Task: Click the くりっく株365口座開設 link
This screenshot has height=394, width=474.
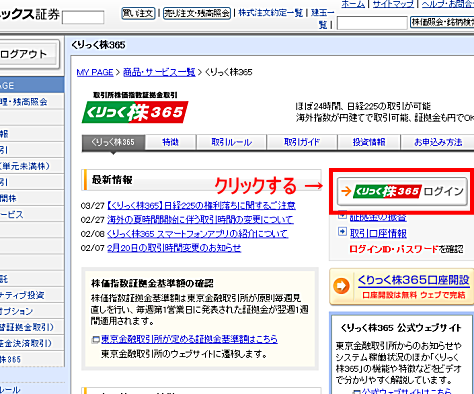Action: (x=414, y=280)
